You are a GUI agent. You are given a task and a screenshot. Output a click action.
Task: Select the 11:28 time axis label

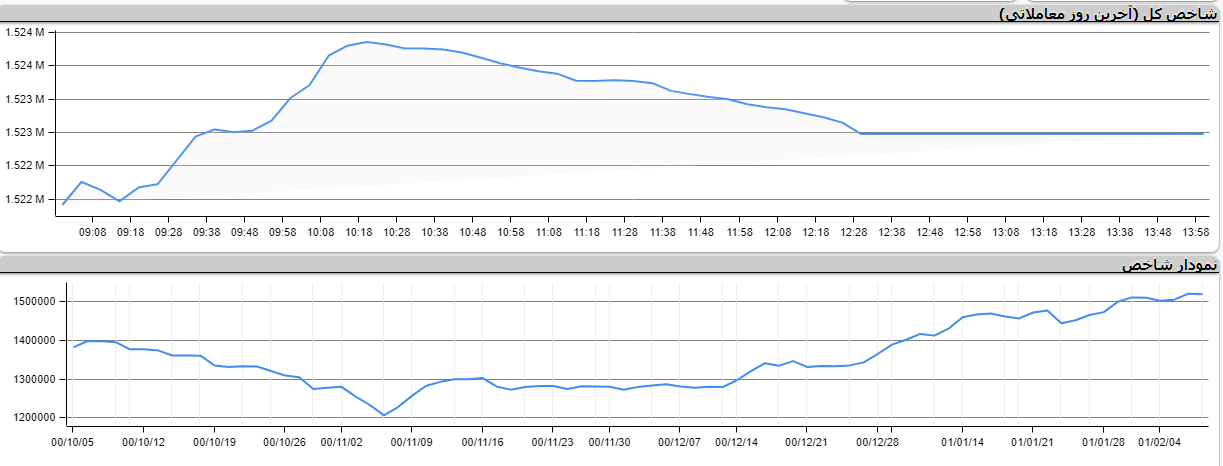coord(624,231)
